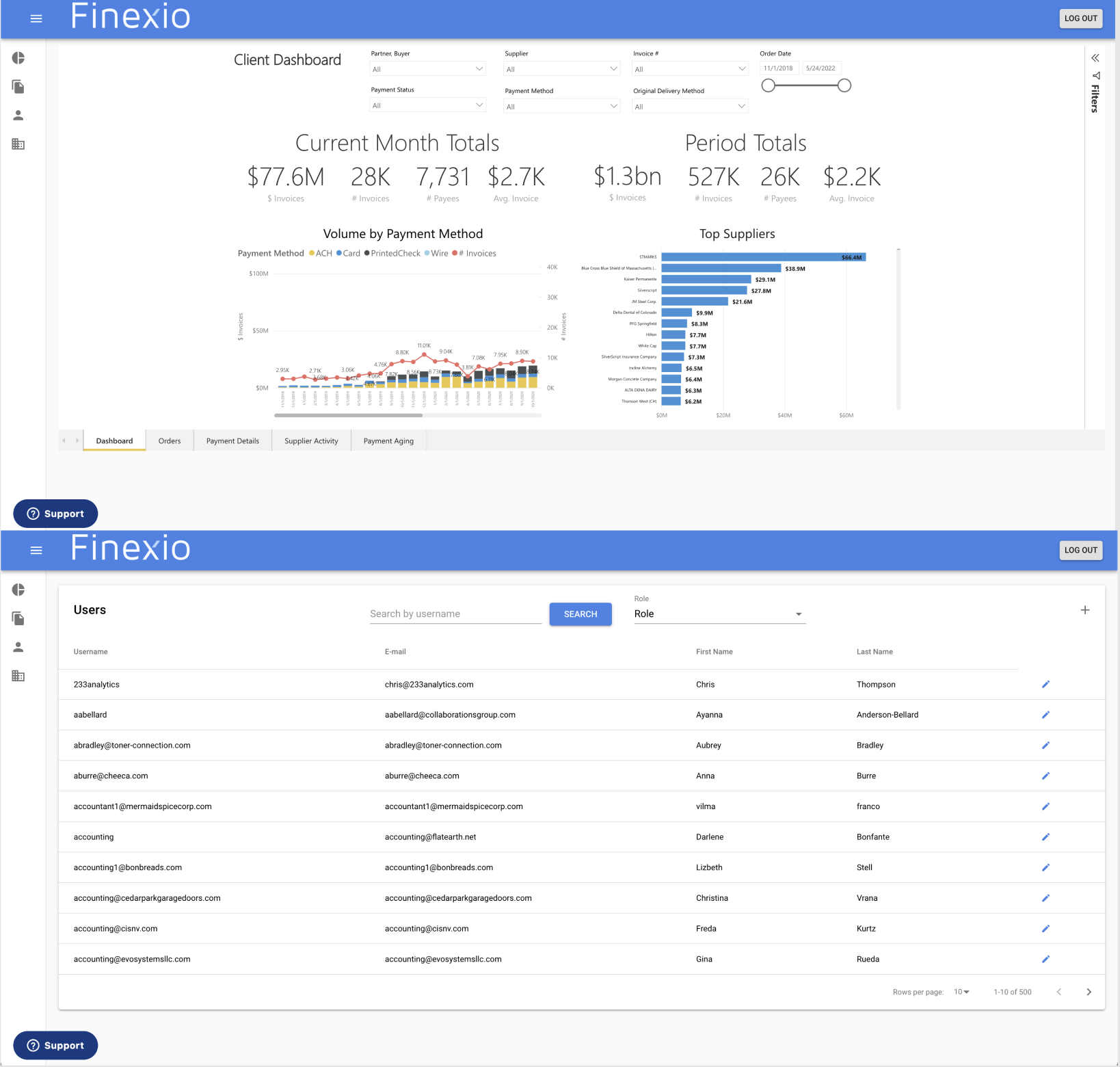Switch to Orders tab
Viewport: 1120px width, 1067px height.
click(x=170, y=441)
